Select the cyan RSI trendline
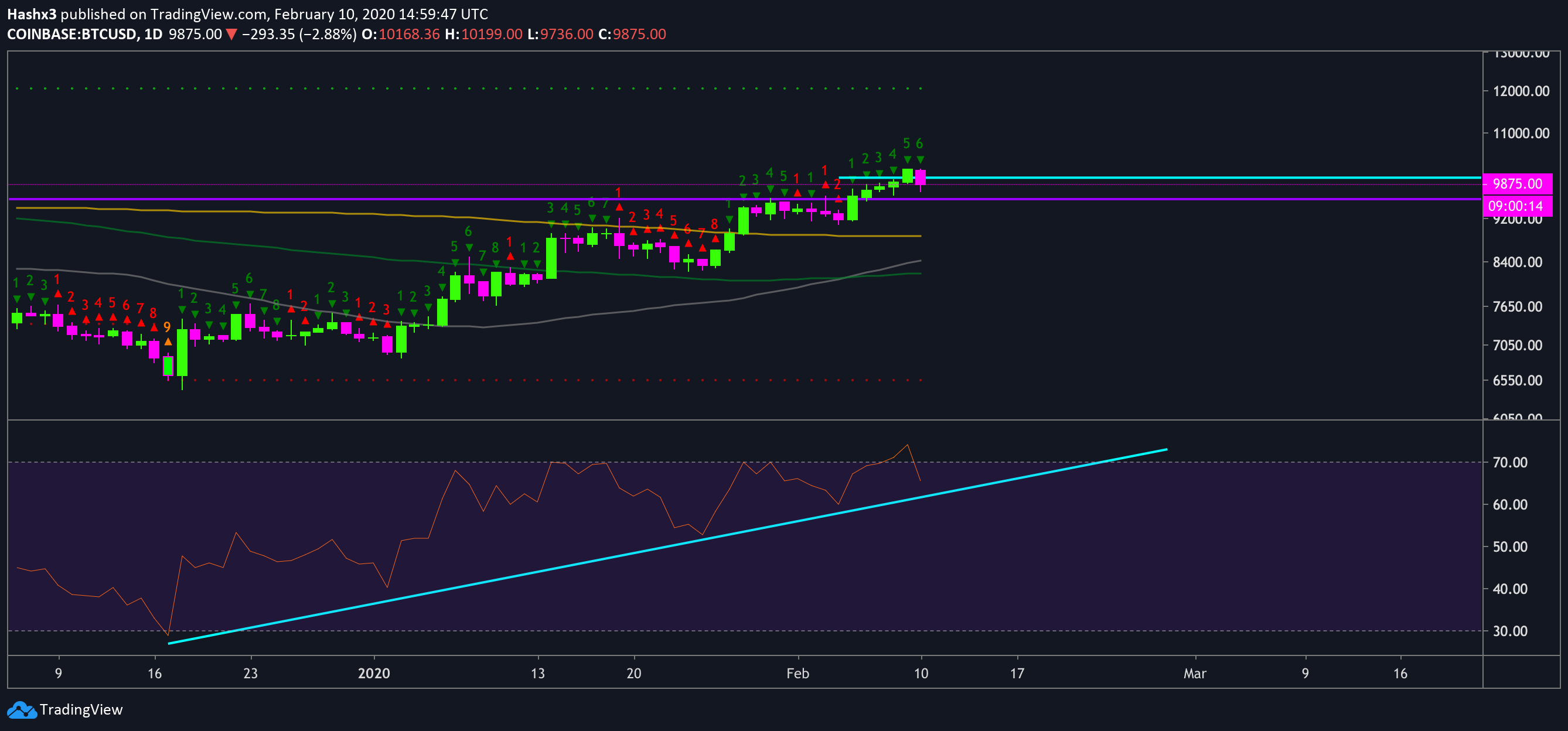Image resolution: width=1568 pixels, height=731 pixels. tap(668, 546)
